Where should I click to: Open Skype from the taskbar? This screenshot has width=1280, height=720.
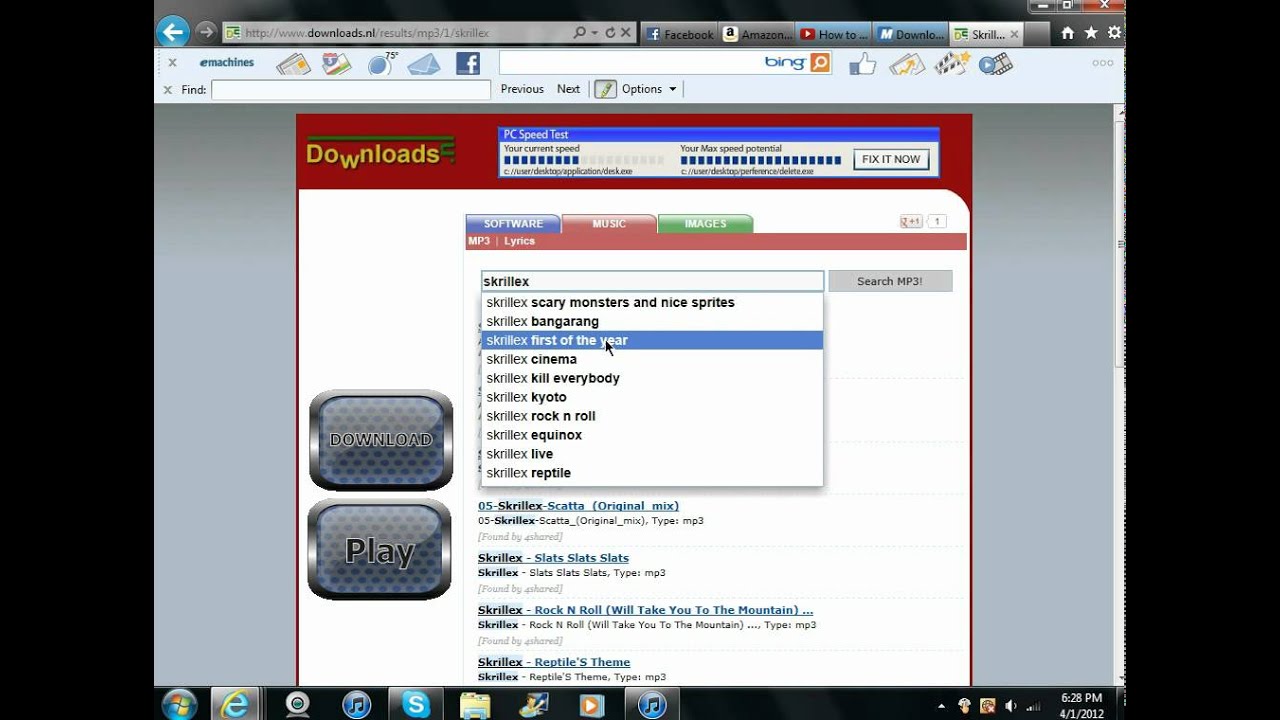coord(416,705)
